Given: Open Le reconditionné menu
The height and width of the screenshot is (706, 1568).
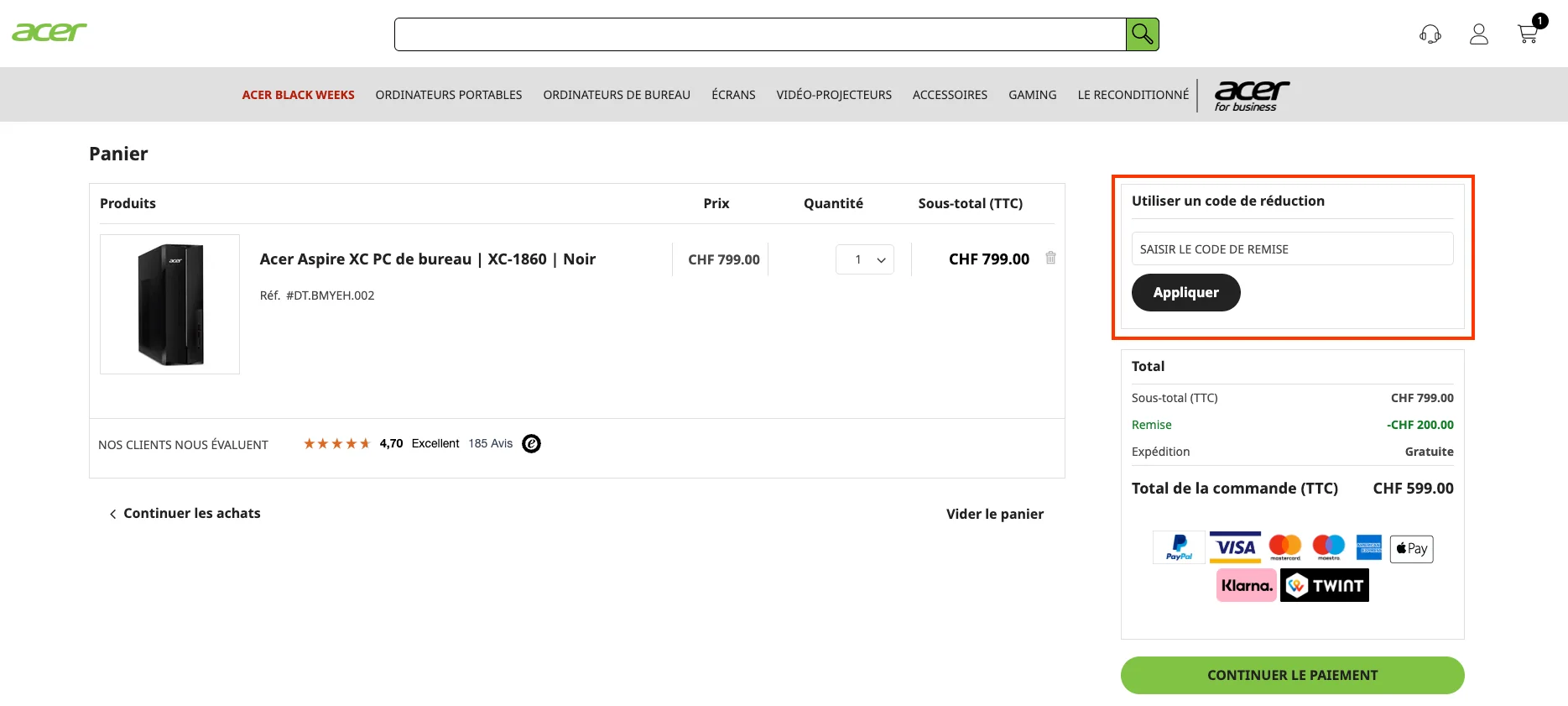Looking at the screenshot, I should pos(1133,95).
